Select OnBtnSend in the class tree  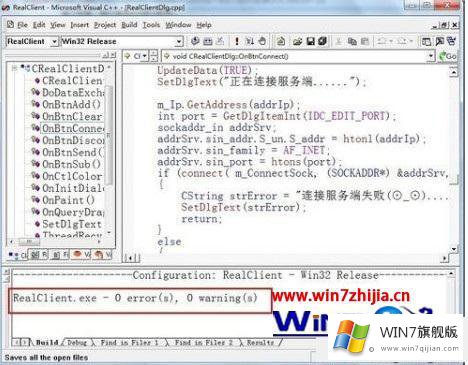tap(73, 152)
